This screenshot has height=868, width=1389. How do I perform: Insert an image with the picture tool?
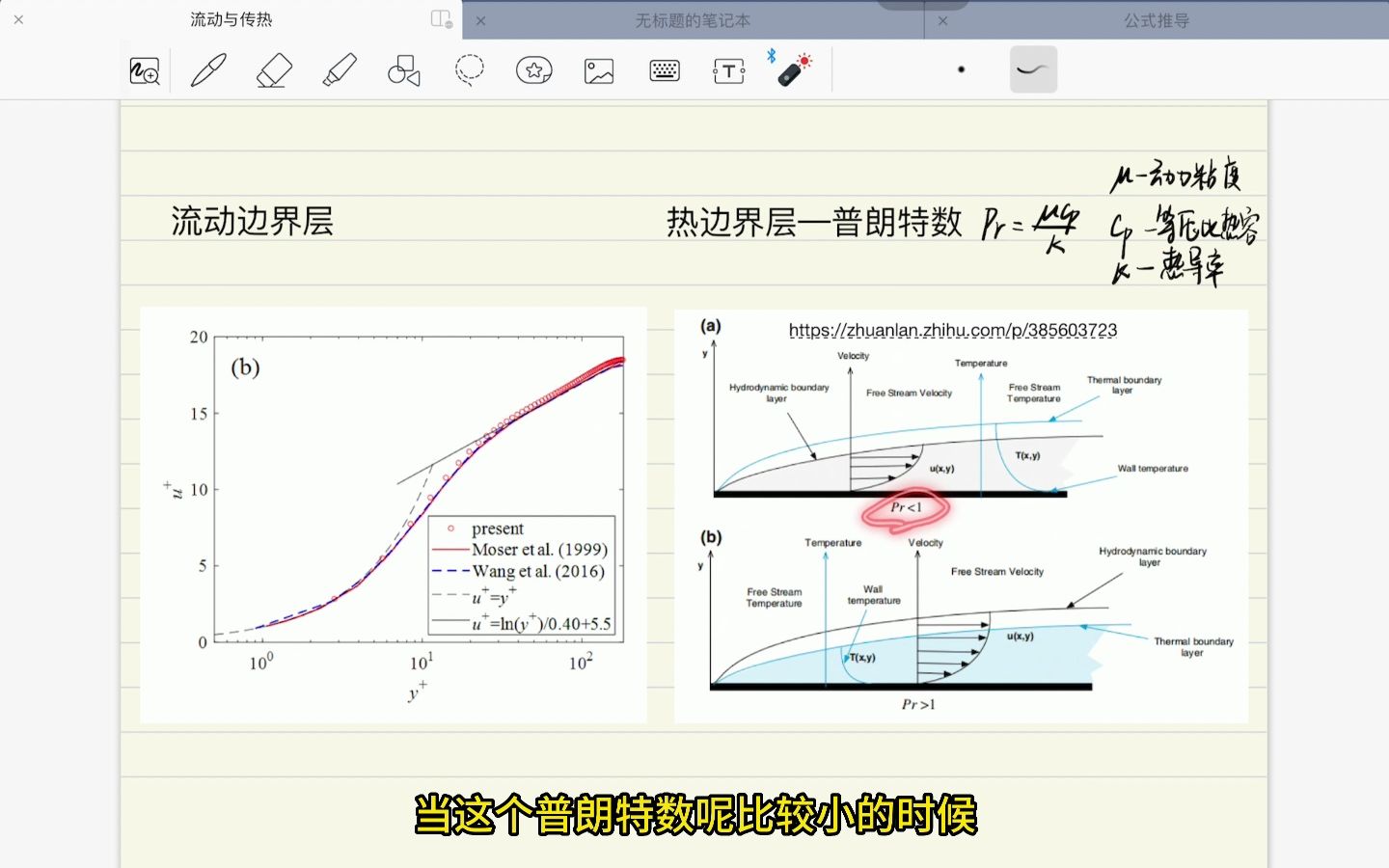pos(599,70)
